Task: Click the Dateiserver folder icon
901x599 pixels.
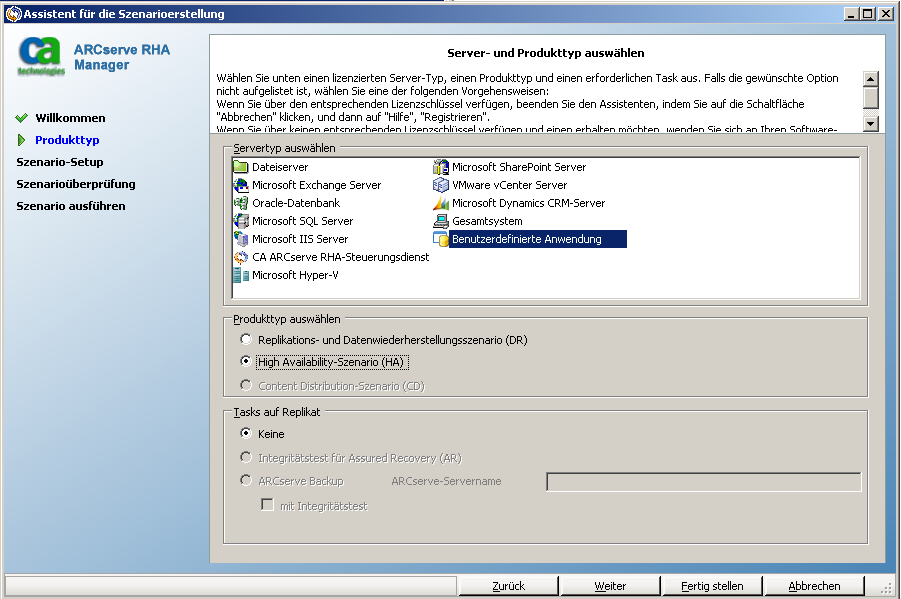Action: click(x=241, y=167)
